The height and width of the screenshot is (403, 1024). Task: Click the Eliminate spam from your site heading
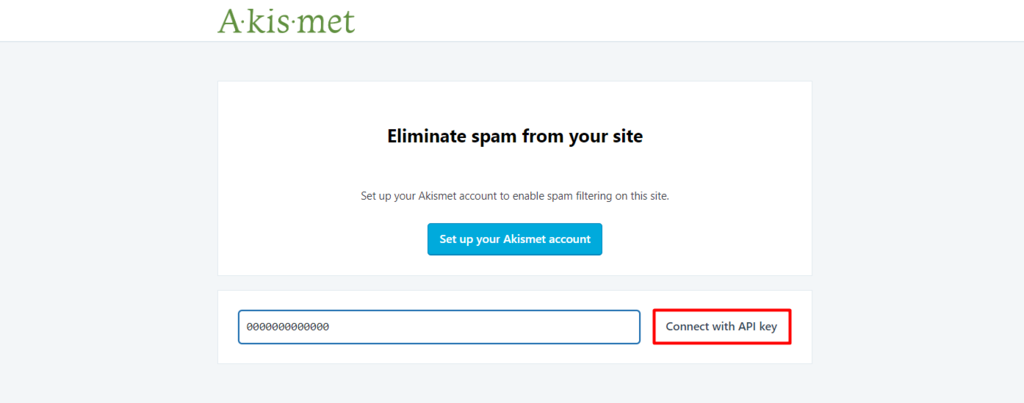pyautogui.click(x=514, y=136)
